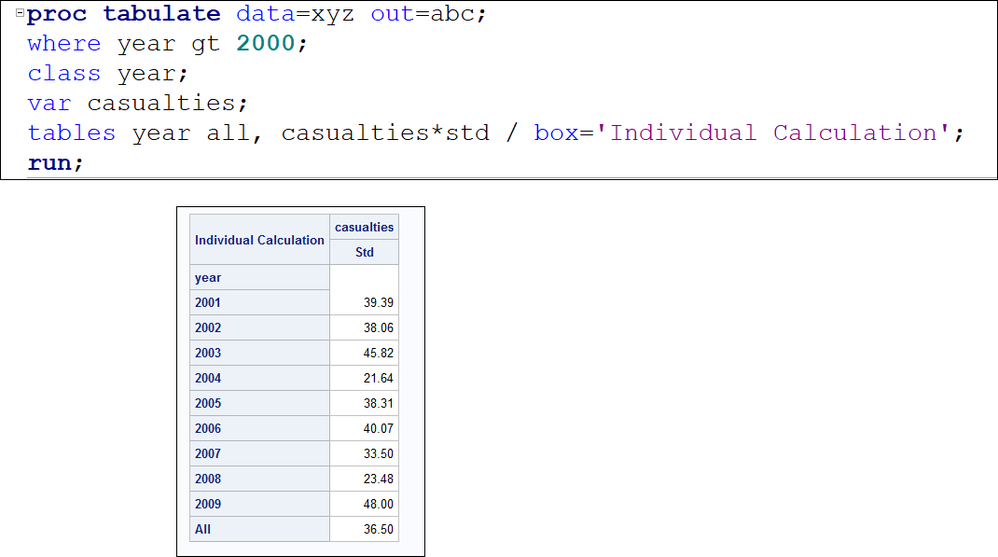Select the 2005 row label
Viewport: 998px width, 557px height.
point(260,403)
